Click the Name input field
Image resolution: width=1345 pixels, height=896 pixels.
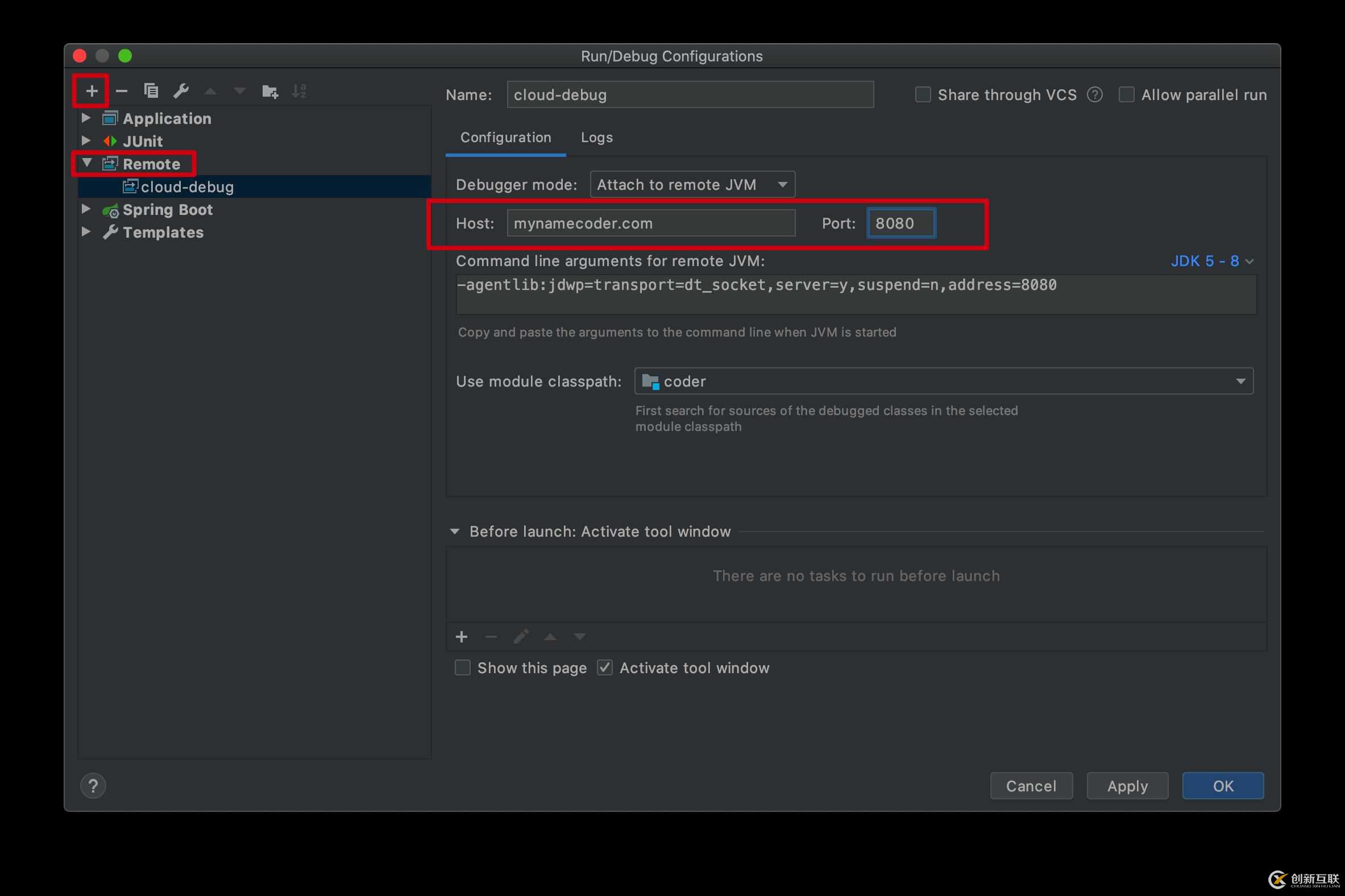pyautogui.click(x=690, y=94)
